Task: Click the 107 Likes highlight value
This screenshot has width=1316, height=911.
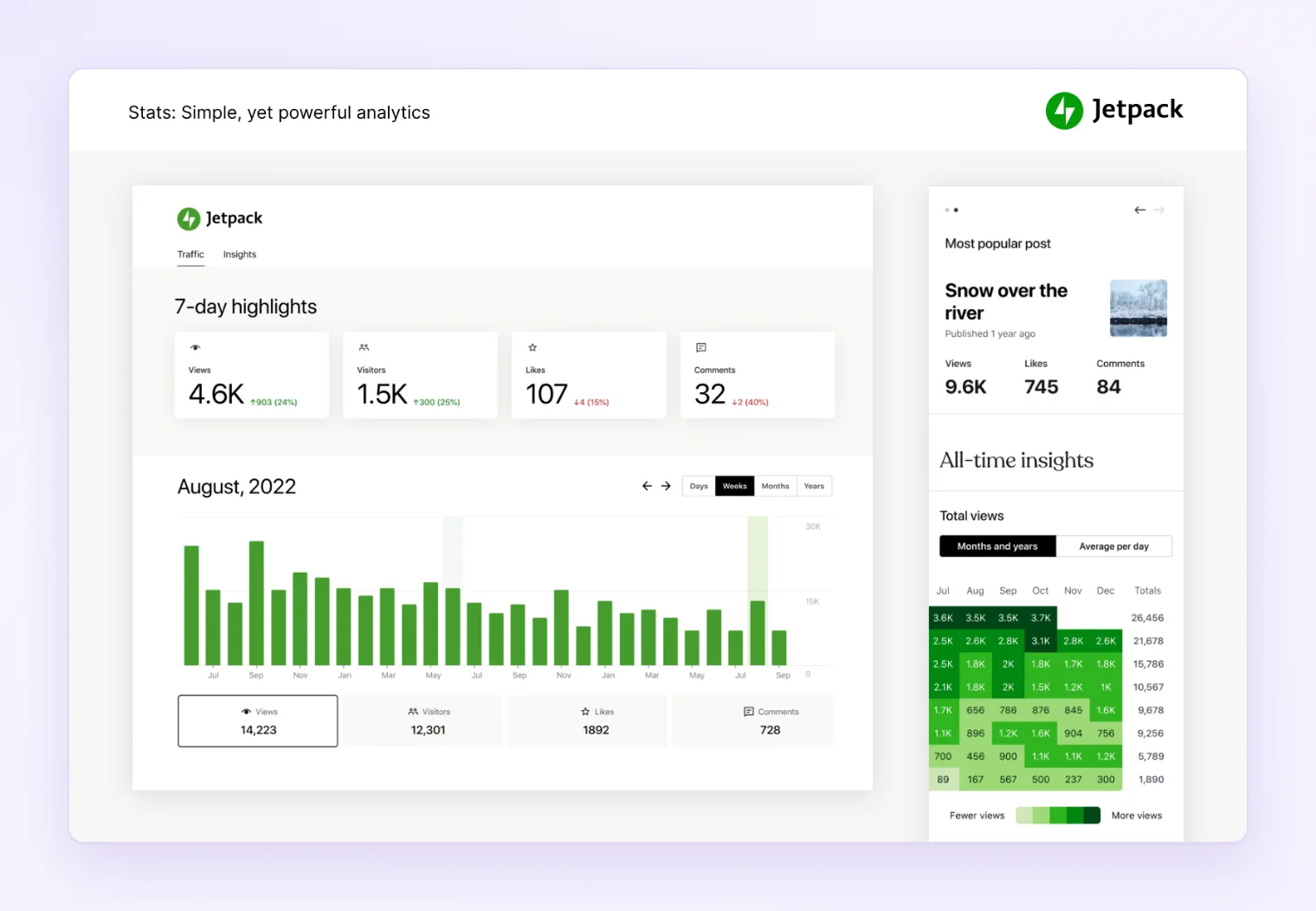Action: (x=546, y=394)
